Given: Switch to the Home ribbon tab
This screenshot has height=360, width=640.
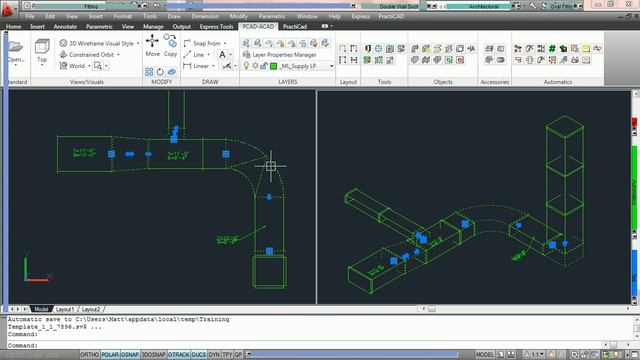Looking at the screenshot, I should (x=13, y=27).
